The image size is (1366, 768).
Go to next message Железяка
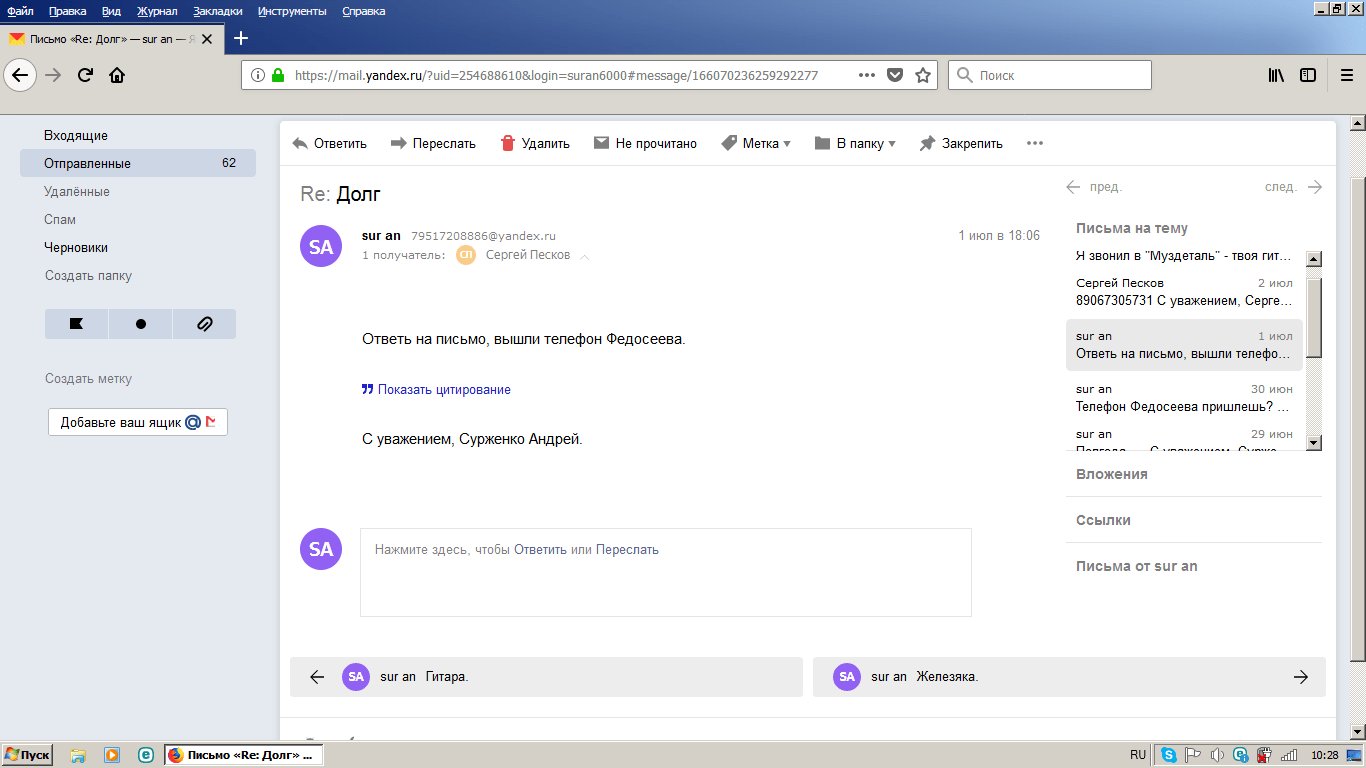pos(1068,677)
